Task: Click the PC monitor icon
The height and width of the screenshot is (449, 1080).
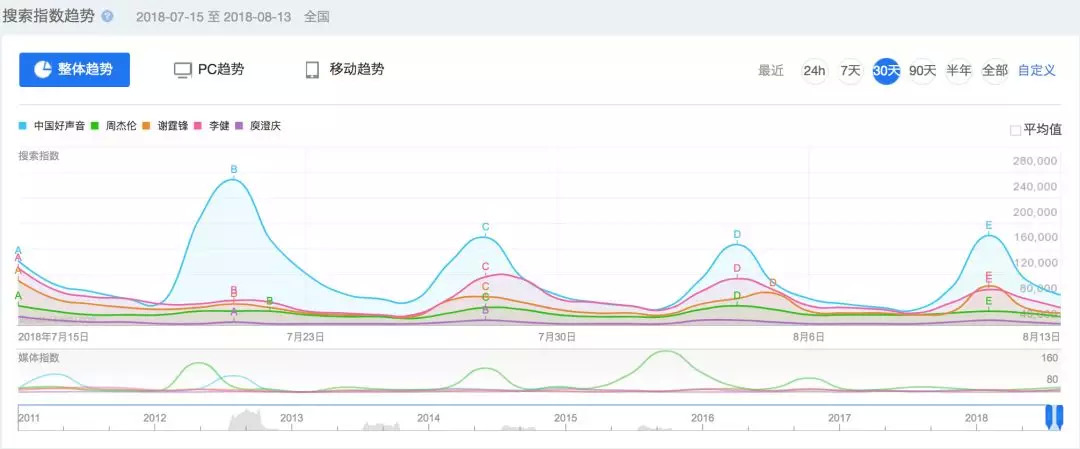Action: click(182, 70)
